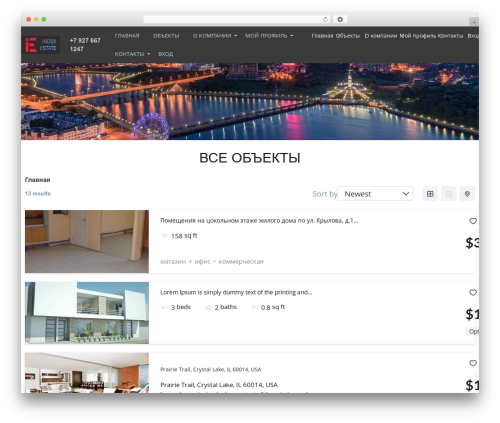Open ГЛАВНАЯ in the main menu
500x423 pixels.
(127, 36)
